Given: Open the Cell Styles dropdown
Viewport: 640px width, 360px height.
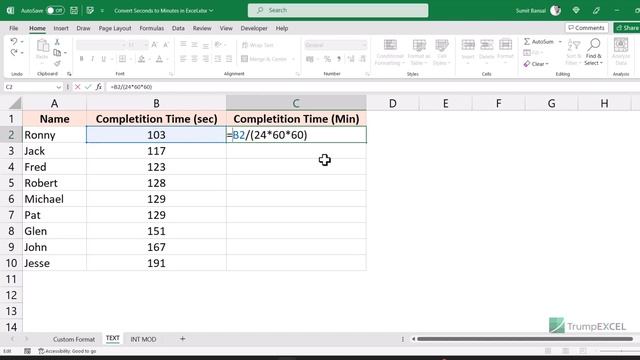Looking at the screenshot, I should tap(442, 52).
